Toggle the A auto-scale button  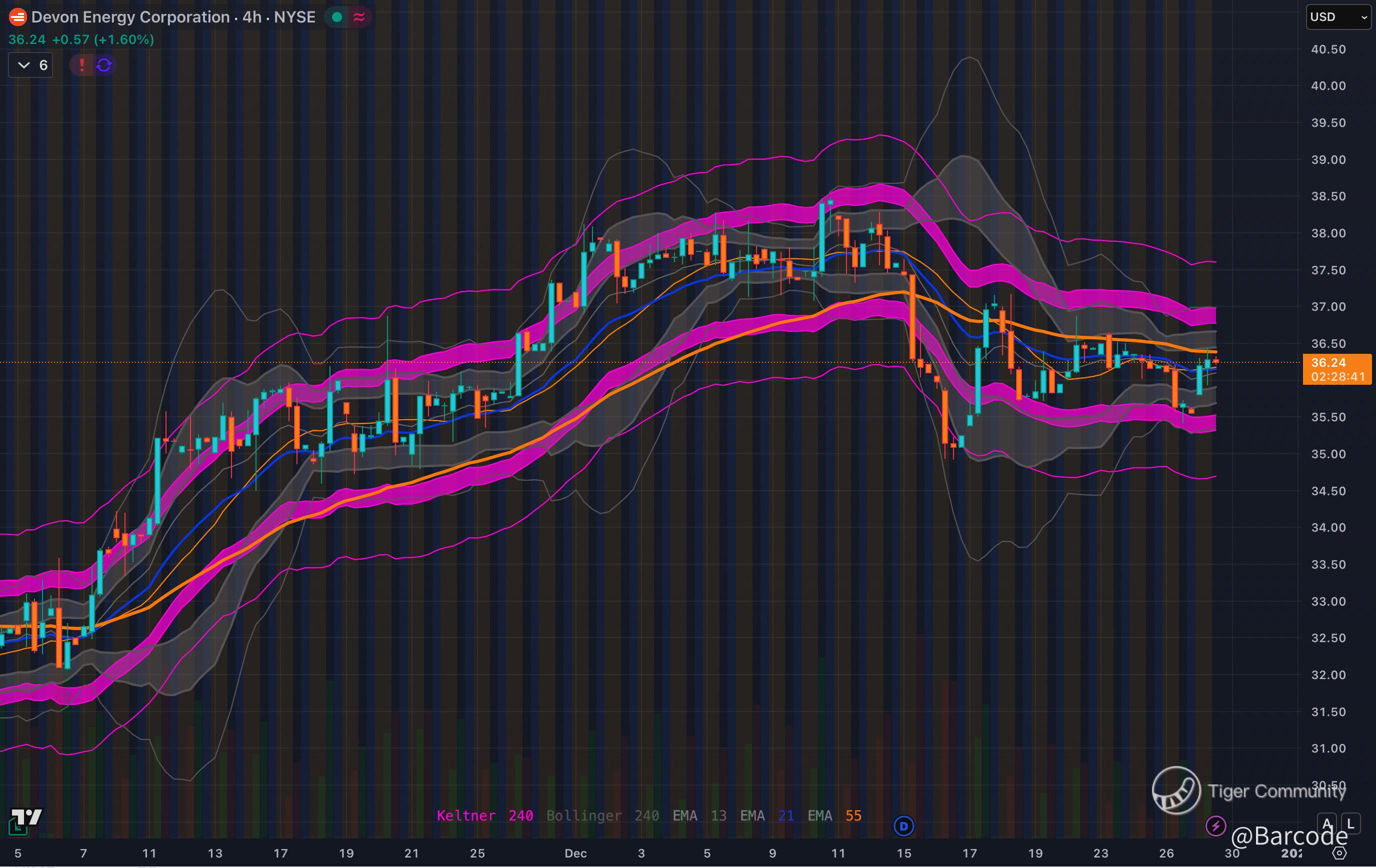click(x=1326, y=824)
